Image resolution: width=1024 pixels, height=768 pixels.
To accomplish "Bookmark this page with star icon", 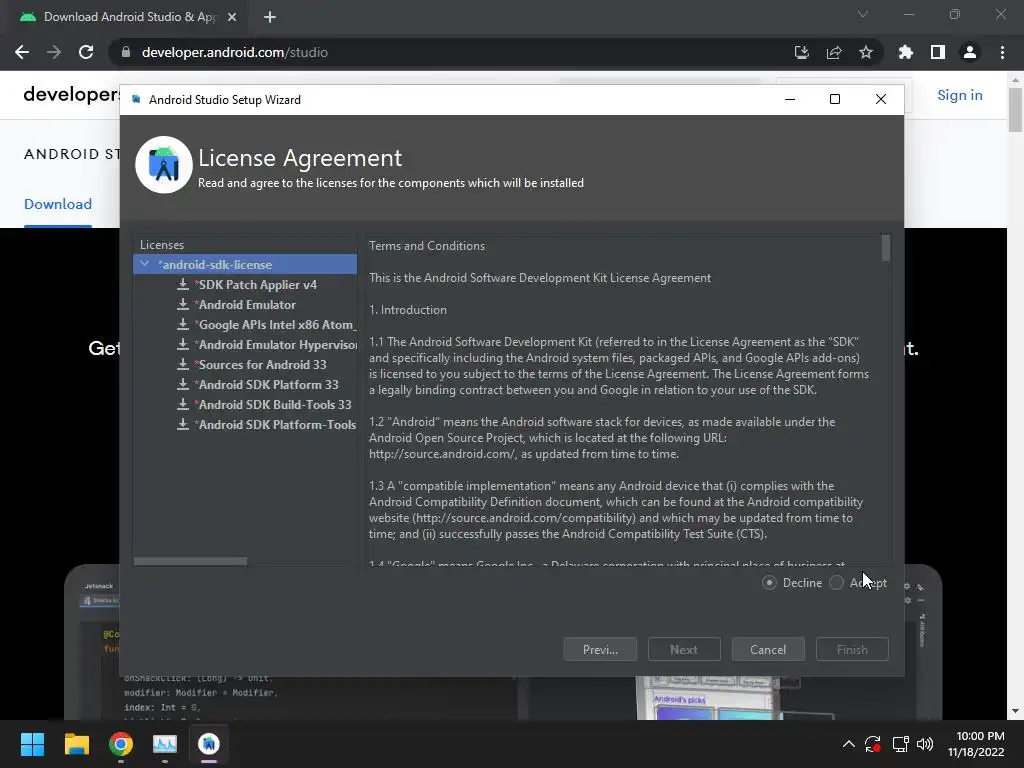I will coord(866,52).
